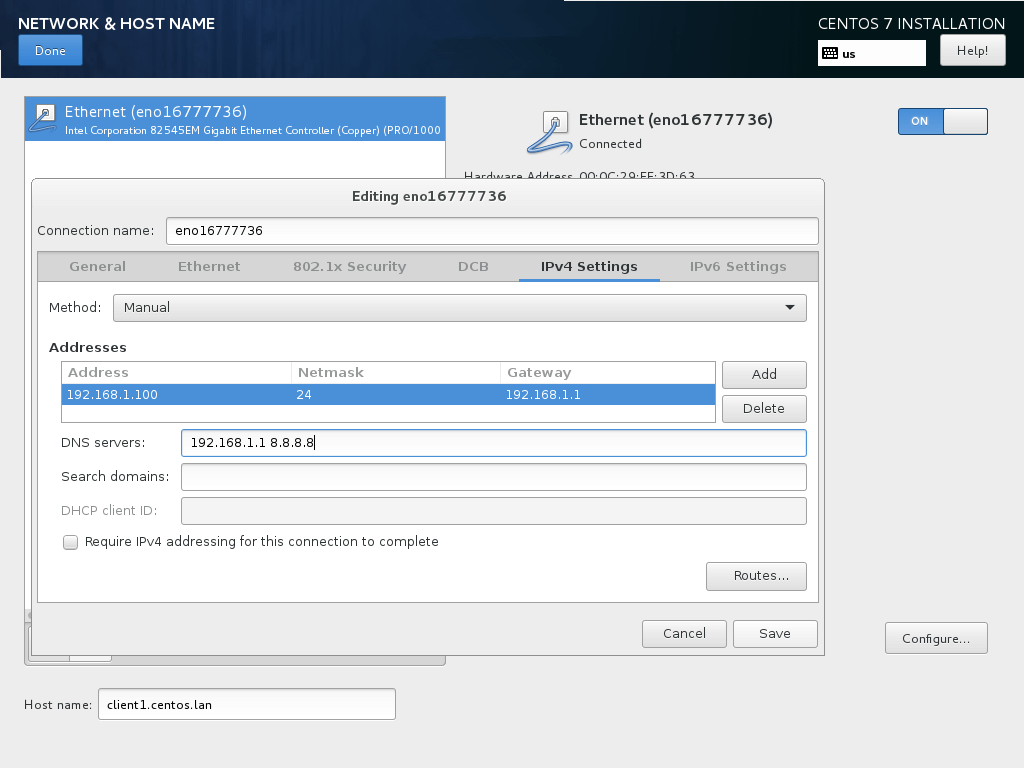1024x768 pixels.
Task: Open the Method dropdown showing Manual
Action: (459, 307)
